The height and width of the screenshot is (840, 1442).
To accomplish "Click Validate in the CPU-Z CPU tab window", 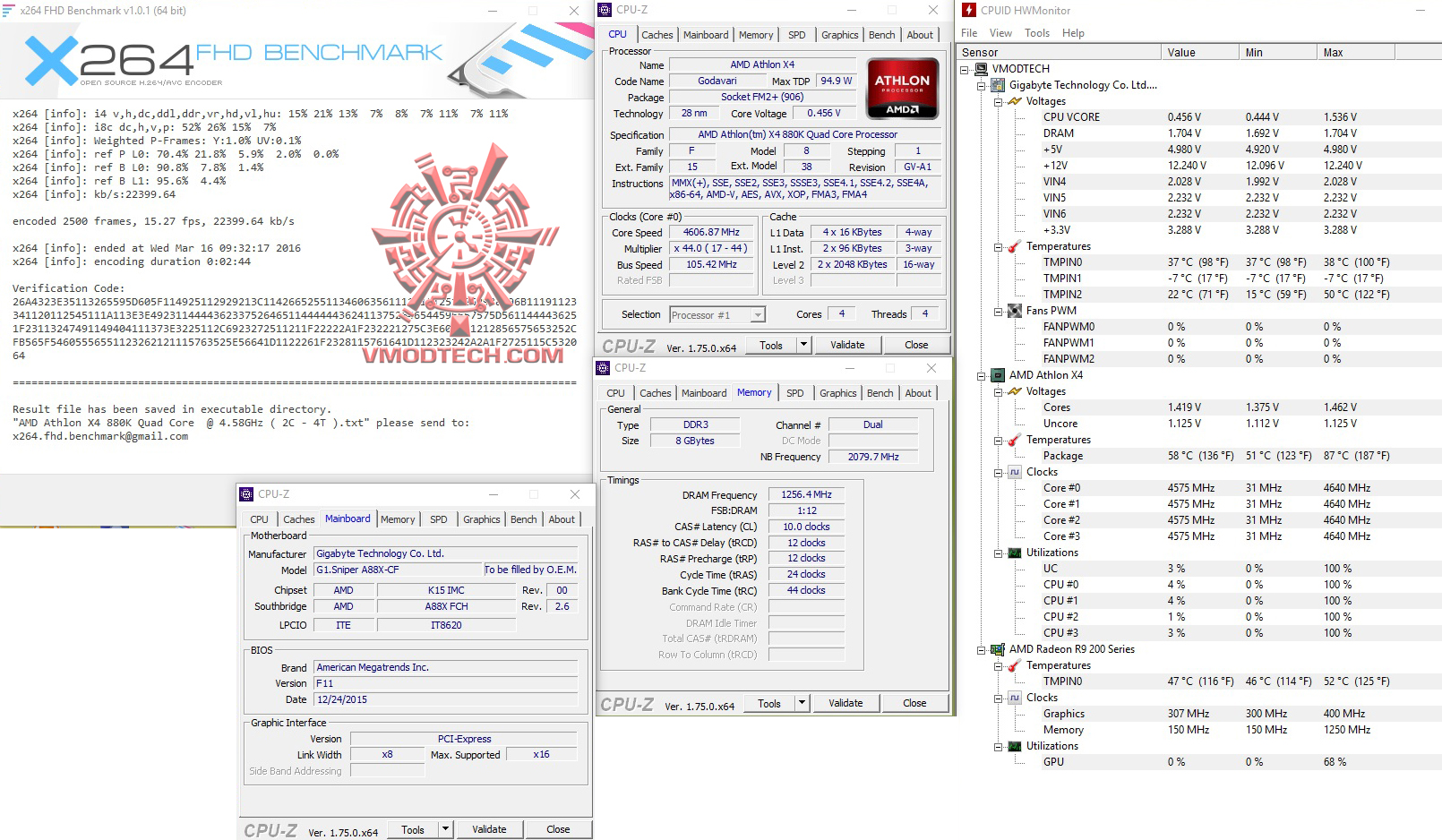I will click(x=847, y=345).
